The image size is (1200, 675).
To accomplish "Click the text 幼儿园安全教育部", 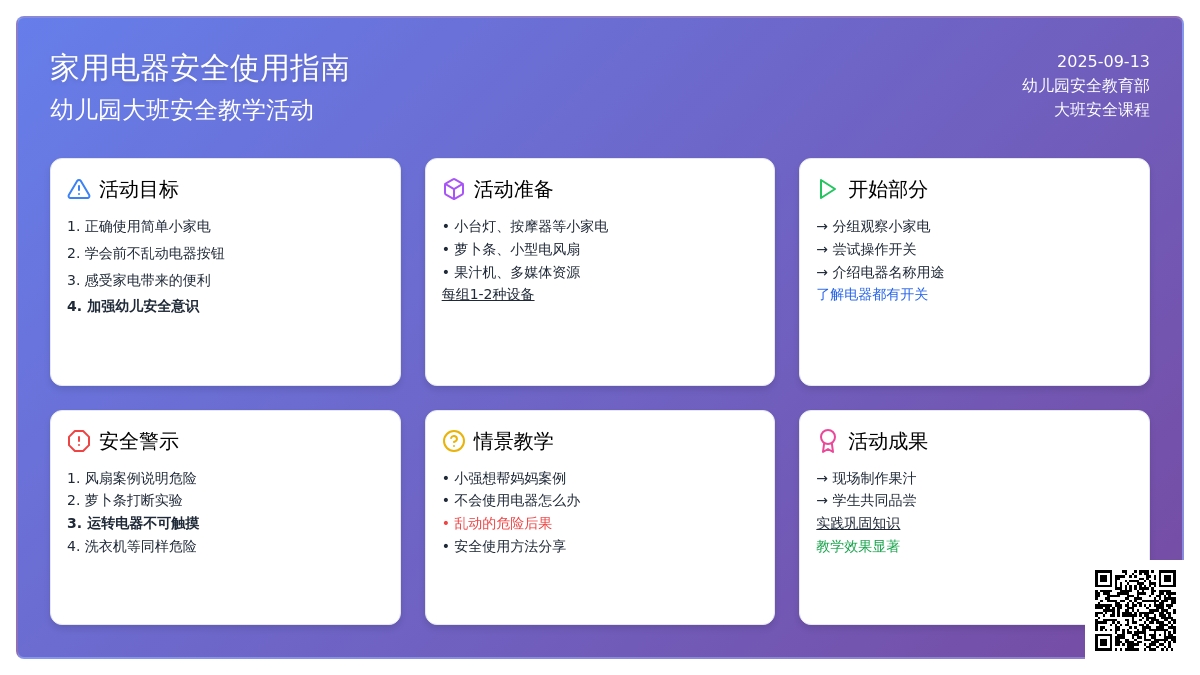I will 1086,85.
